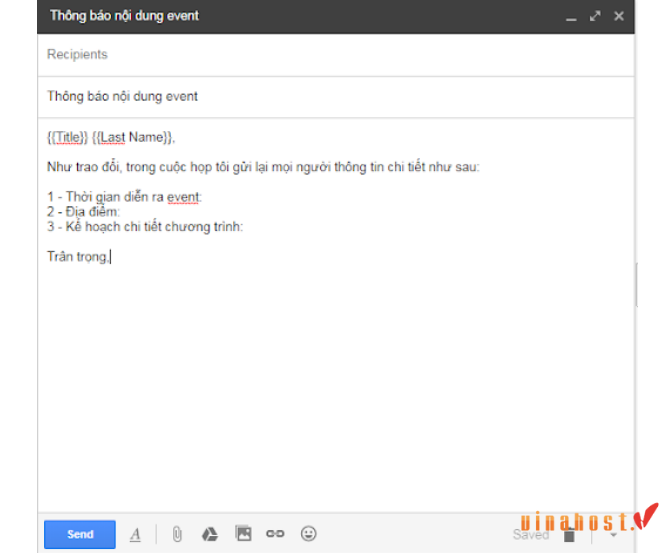The width and height of the screenshot is (659, 553).
Task: Open the formatting options icon
Action: pyautogui.click(x=135, y=535)
